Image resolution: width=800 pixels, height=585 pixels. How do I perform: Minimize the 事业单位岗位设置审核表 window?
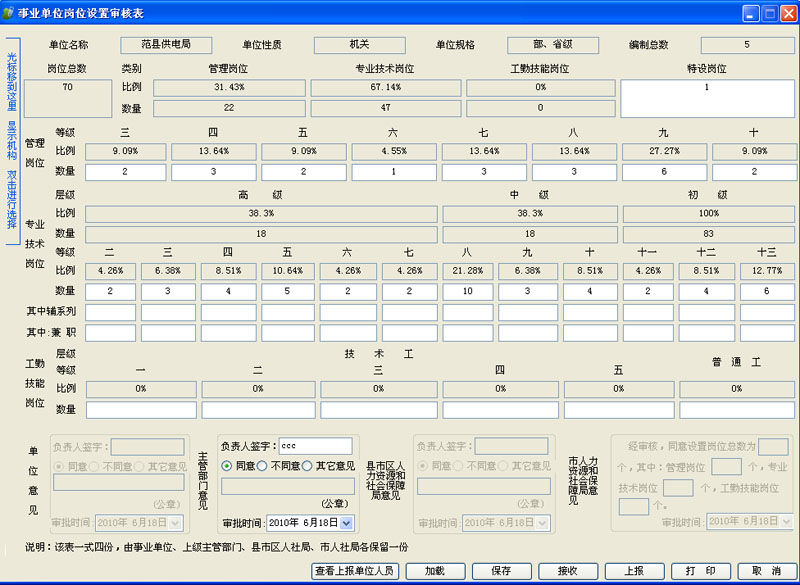tap(751, 13)
